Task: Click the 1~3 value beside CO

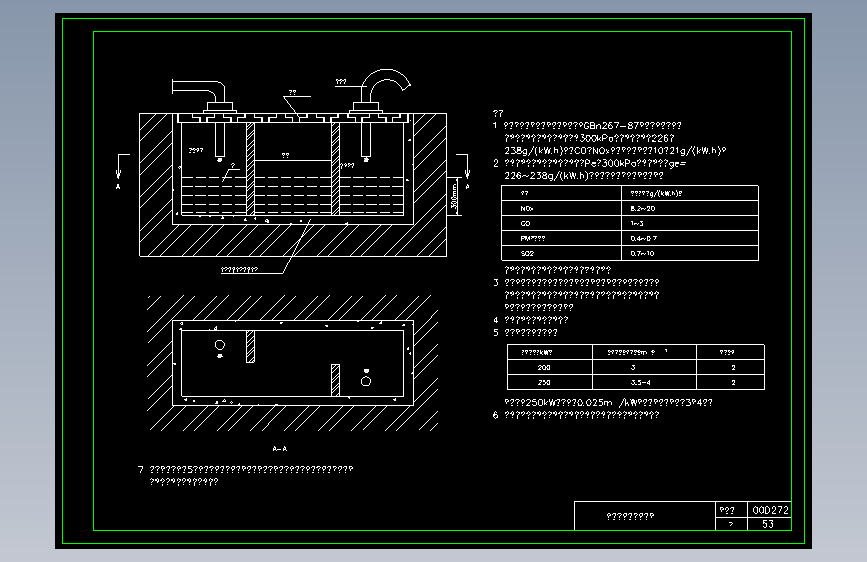Action: pyautogui.click(x=690, y=223)
